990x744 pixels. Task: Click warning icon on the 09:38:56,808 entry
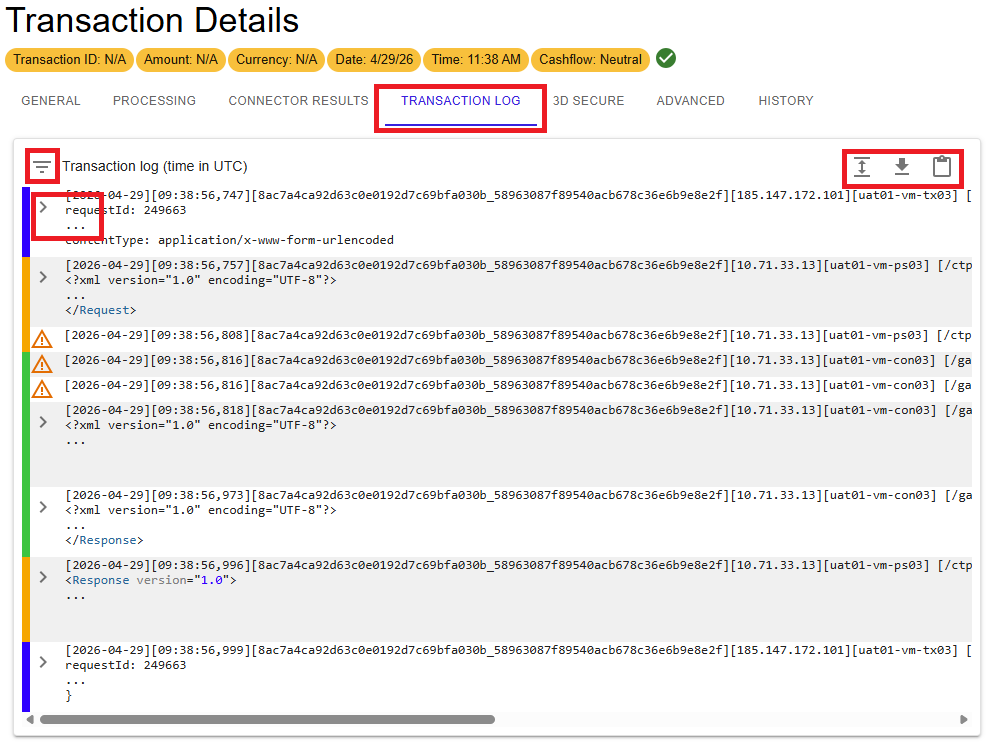point(42,339)
